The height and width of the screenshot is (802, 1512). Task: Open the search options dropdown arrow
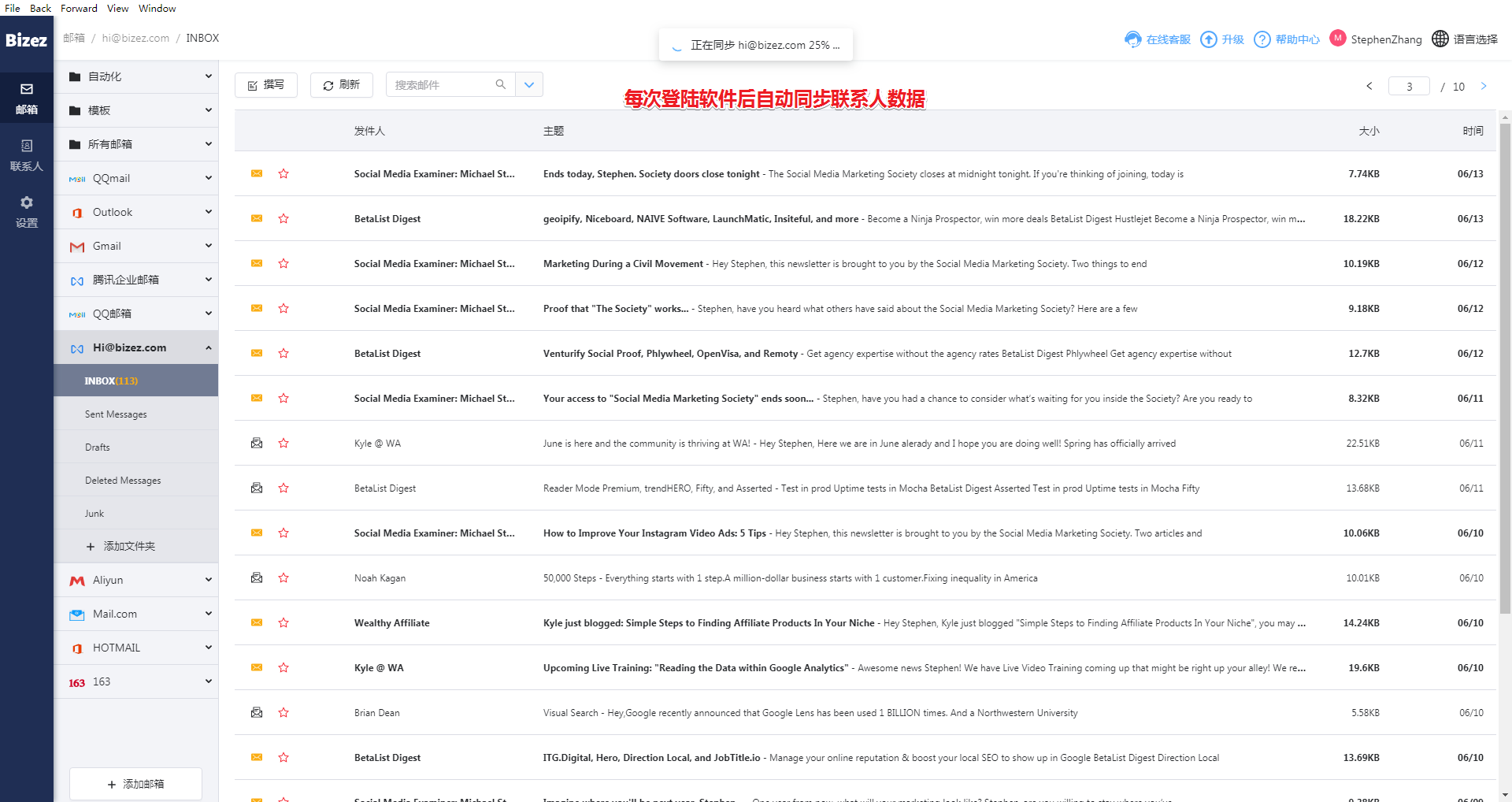click(529, 84)
